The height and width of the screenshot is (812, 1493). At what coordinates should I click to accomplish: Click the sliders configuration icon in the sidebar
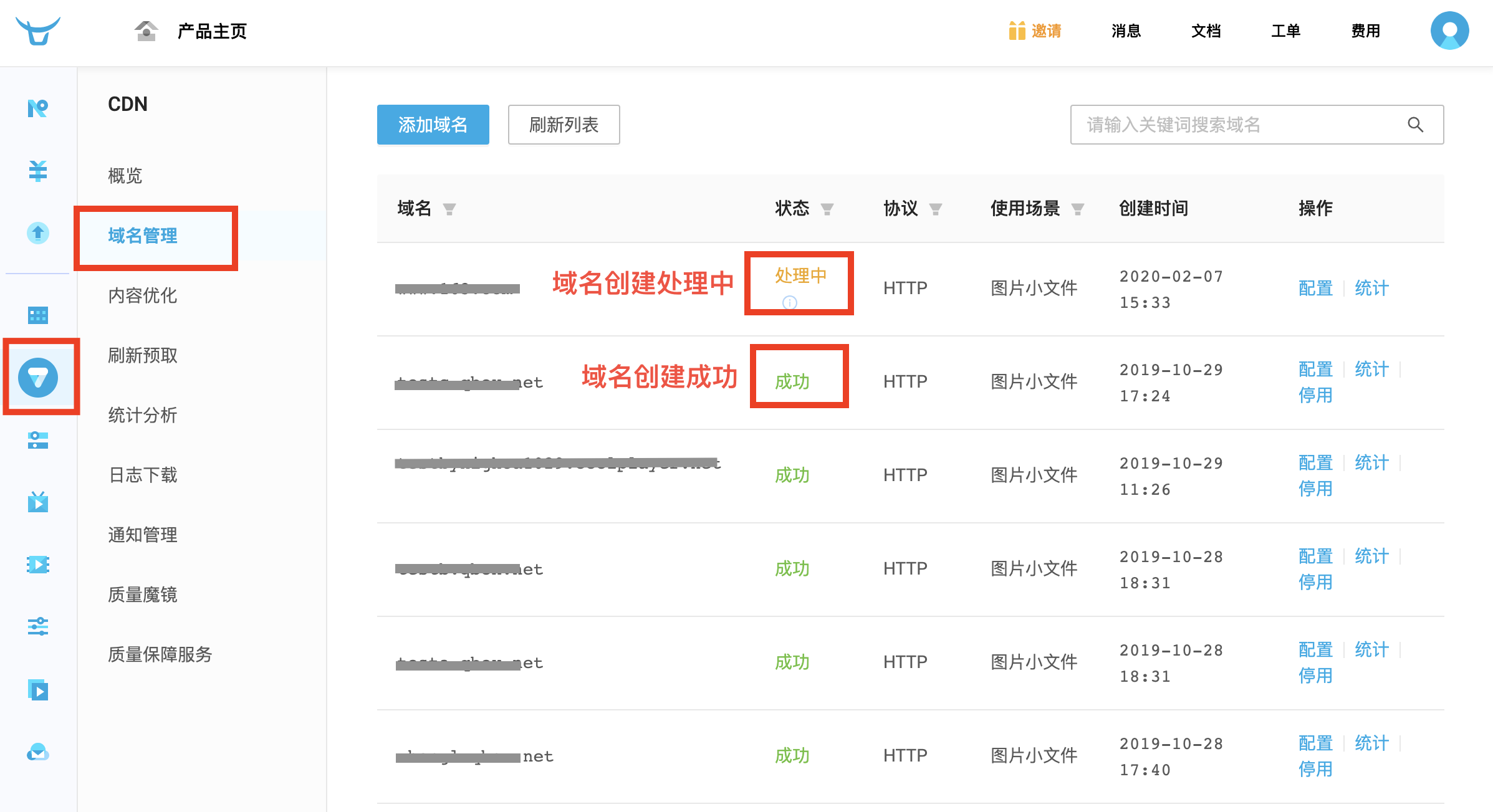(x=37, y=627)
